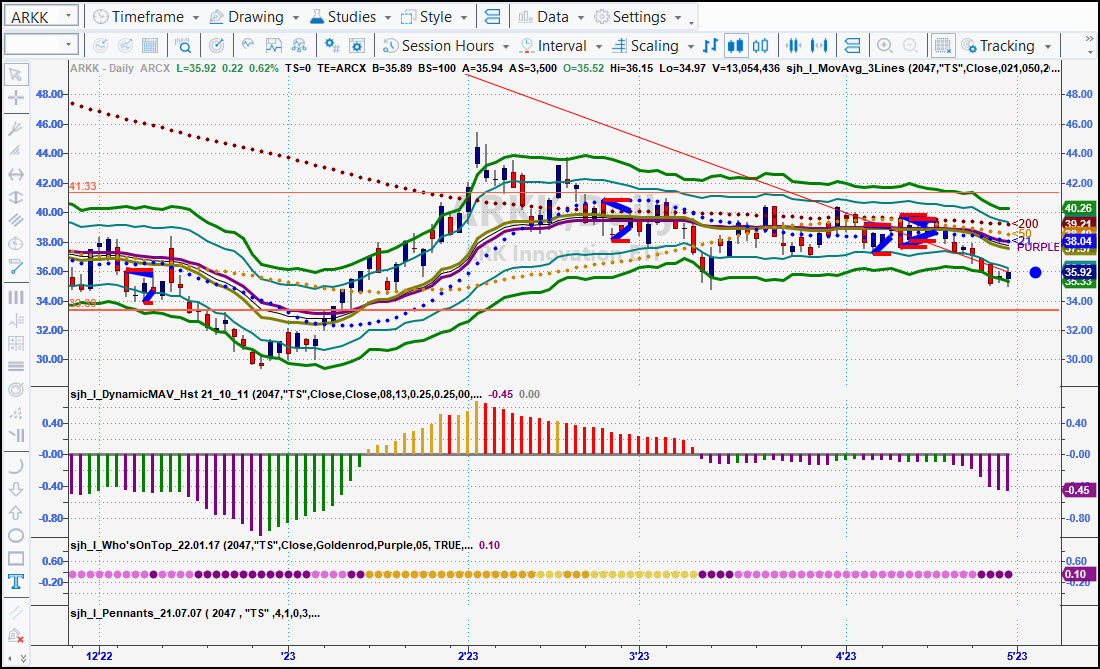The height and width of the screenshot is (669, 1100).
Task: Select the crosshair cursor tool
Action: (15, 98)
